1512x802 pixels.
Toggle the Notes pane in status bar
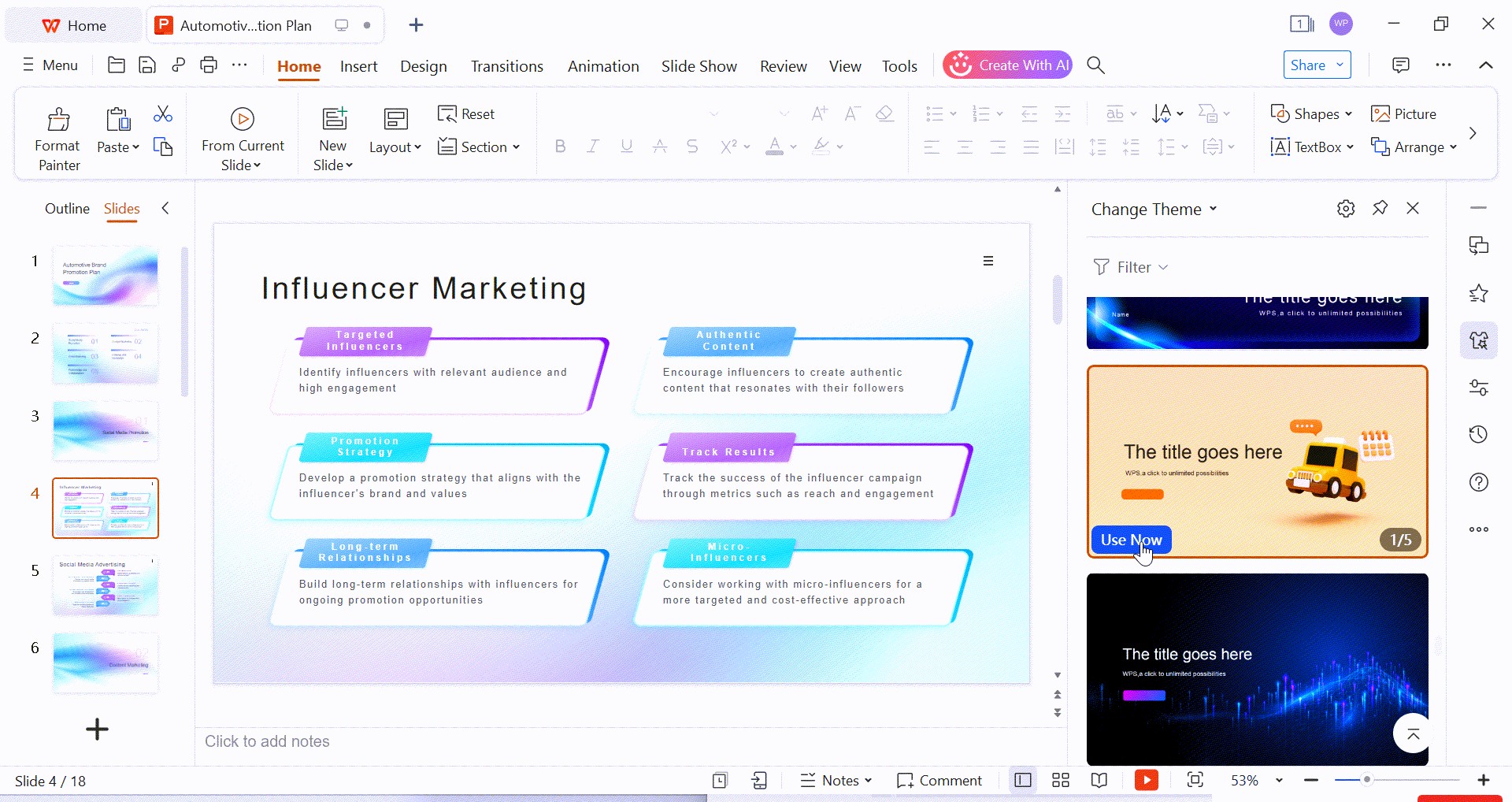(x=836, y=780)
